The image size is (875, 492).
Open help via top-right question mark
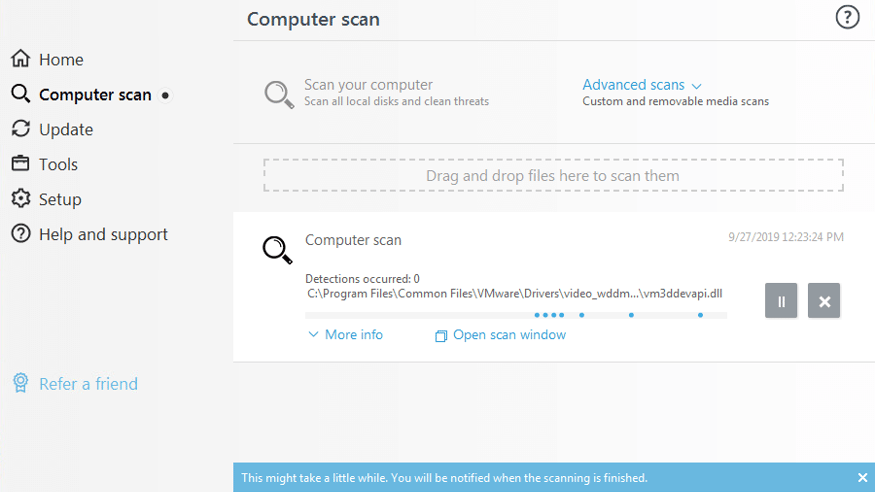pyautogui.click(x=847, y=17)
